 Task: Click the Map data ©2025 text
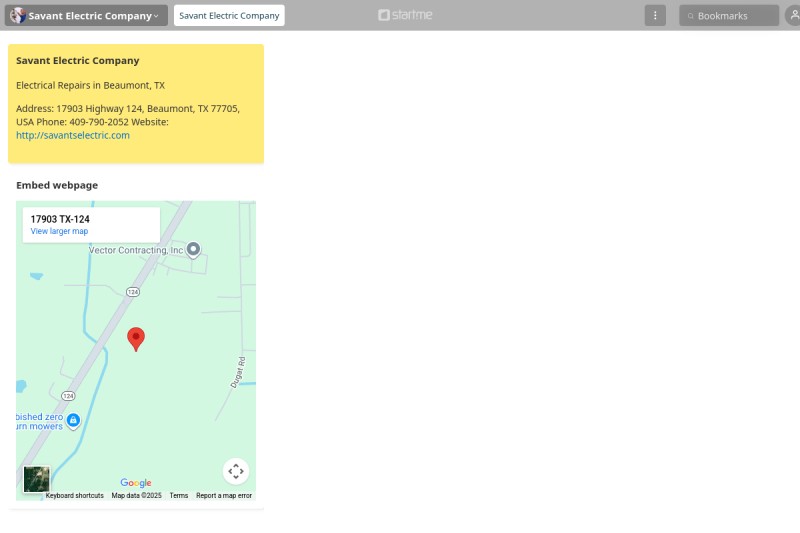click(x=136, y=495)
